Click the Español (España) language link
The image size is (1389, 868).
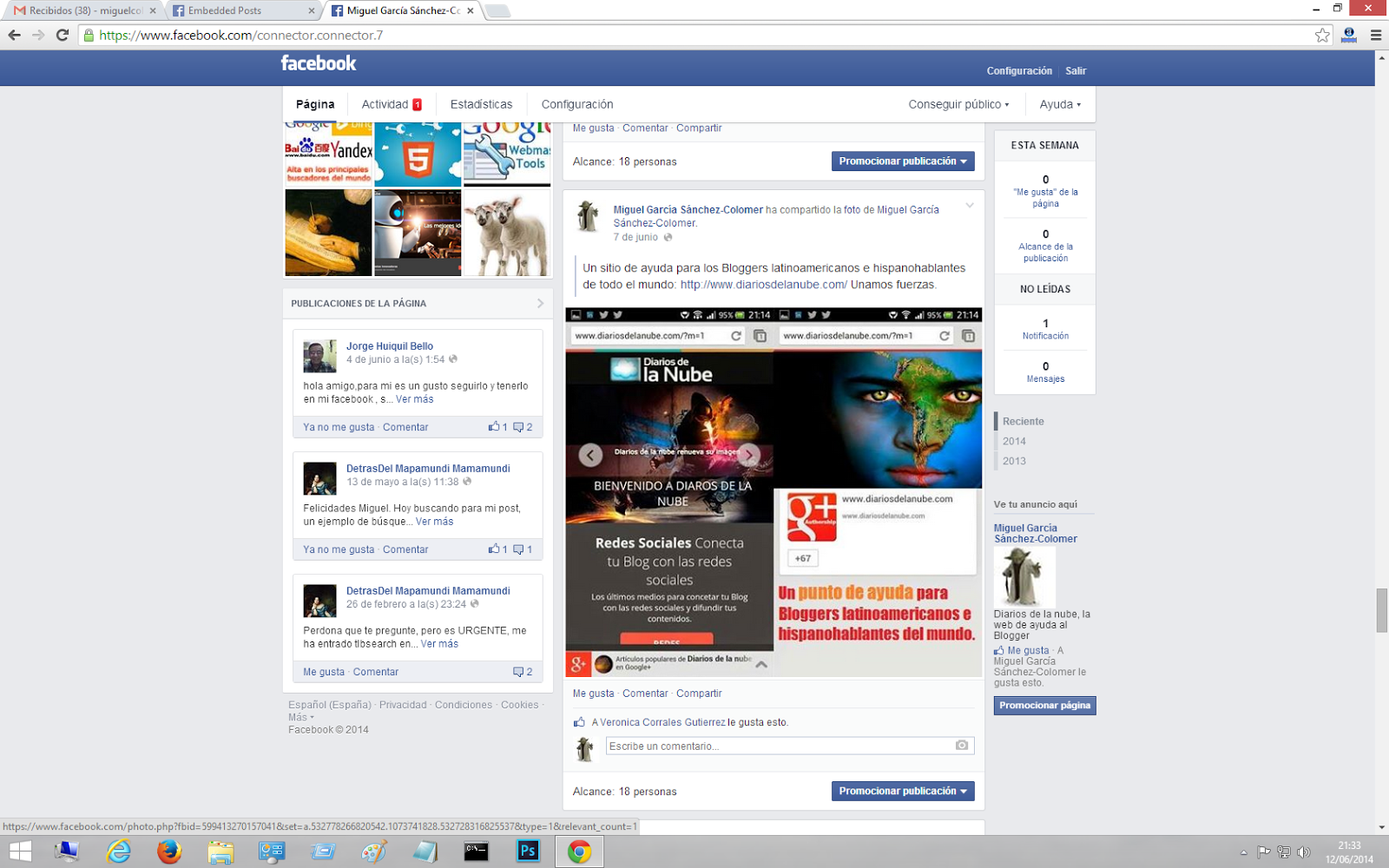click(330, 705)
